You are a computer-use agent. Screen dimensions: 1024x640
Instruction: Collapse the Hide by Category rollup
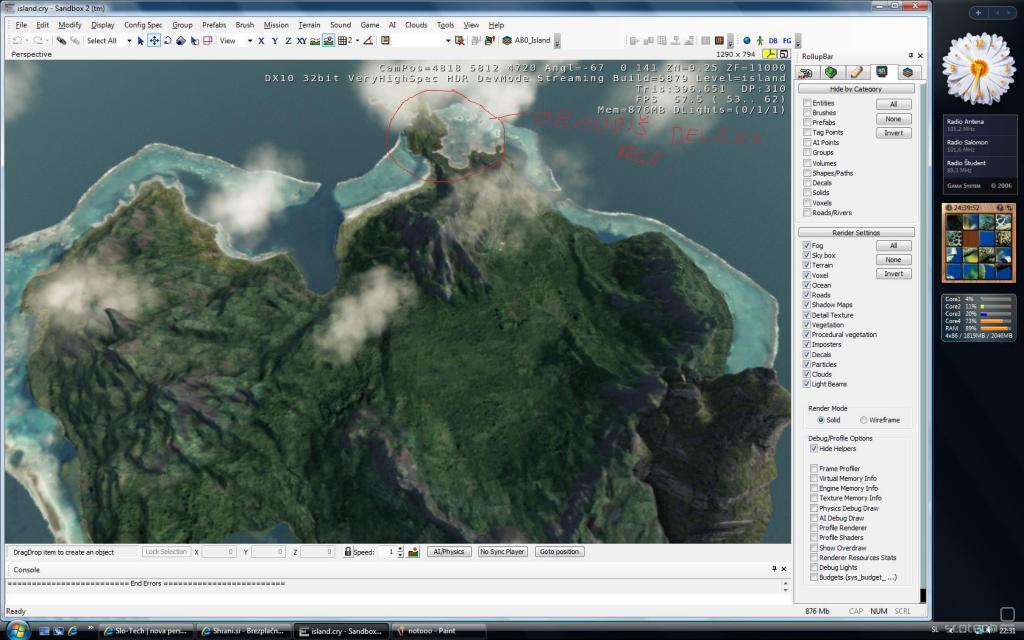[856, 89]
